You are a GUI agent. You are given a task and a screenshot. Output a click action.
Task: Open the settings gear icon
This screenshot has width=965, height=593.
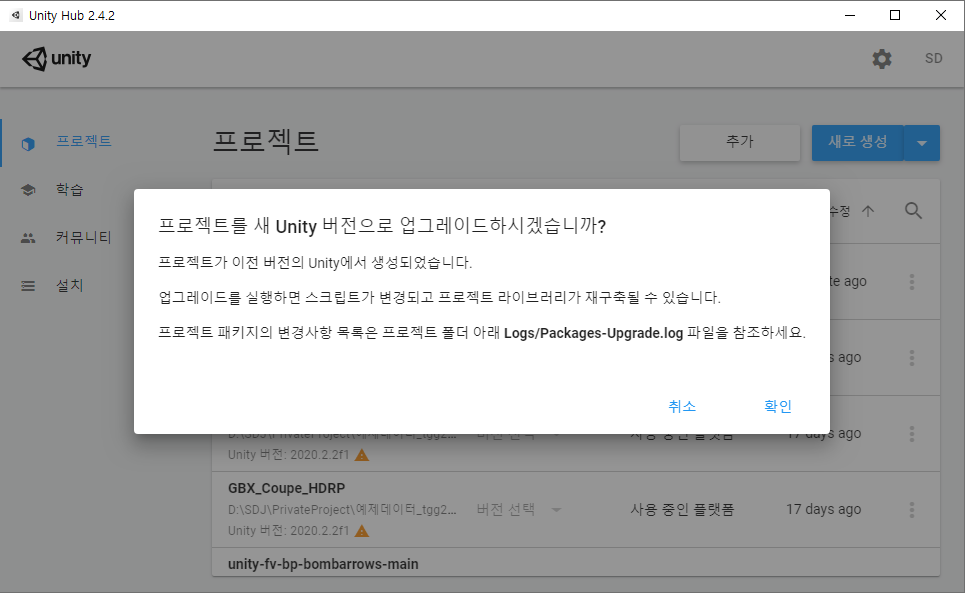click(x=882, y=59)
